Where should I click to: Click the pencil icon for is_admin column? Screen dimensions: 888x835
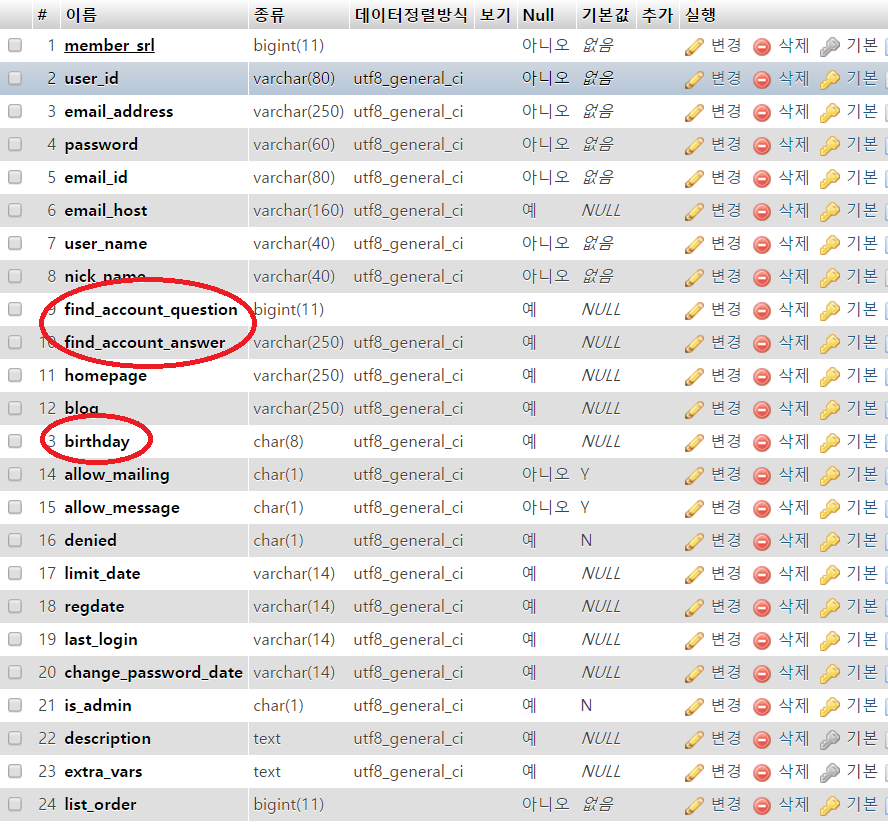[695, 706]
